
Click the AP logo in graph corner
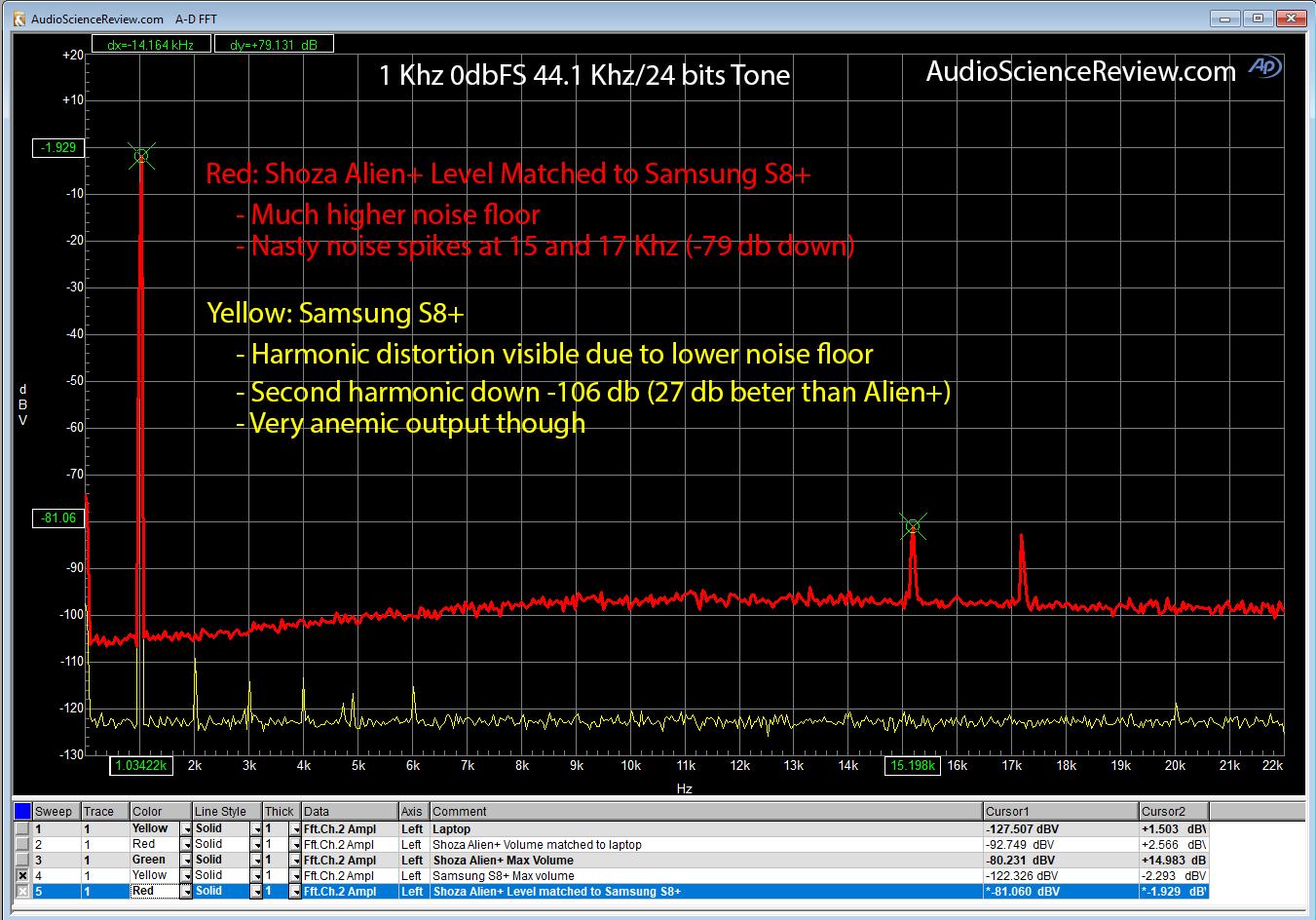tap(1264, 66)
